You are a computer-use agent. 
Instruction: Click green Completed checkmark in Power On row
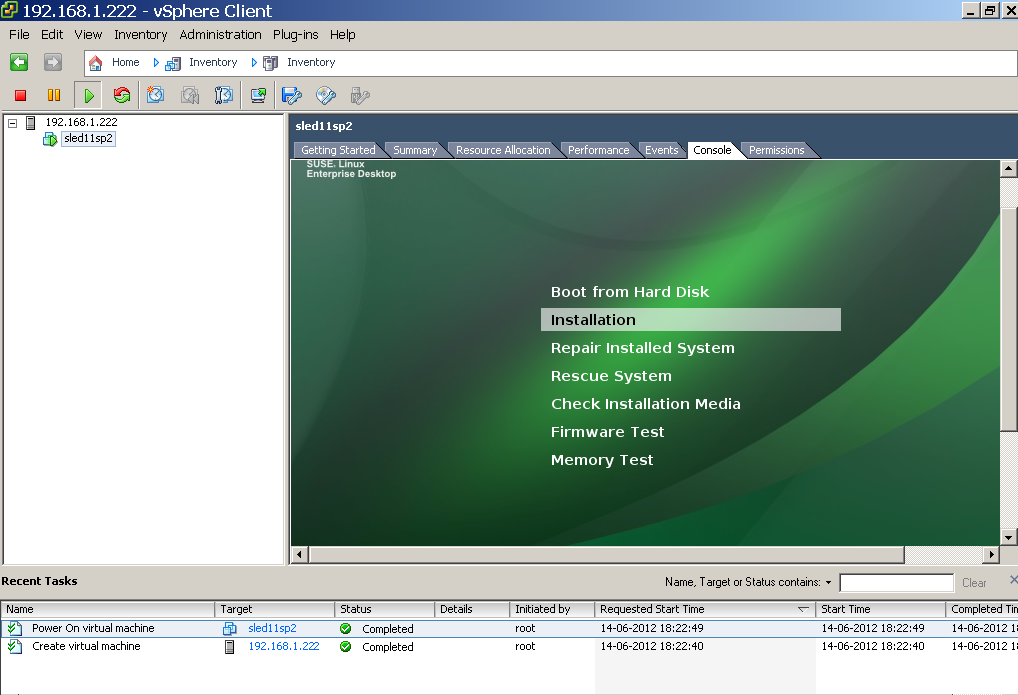345,628
